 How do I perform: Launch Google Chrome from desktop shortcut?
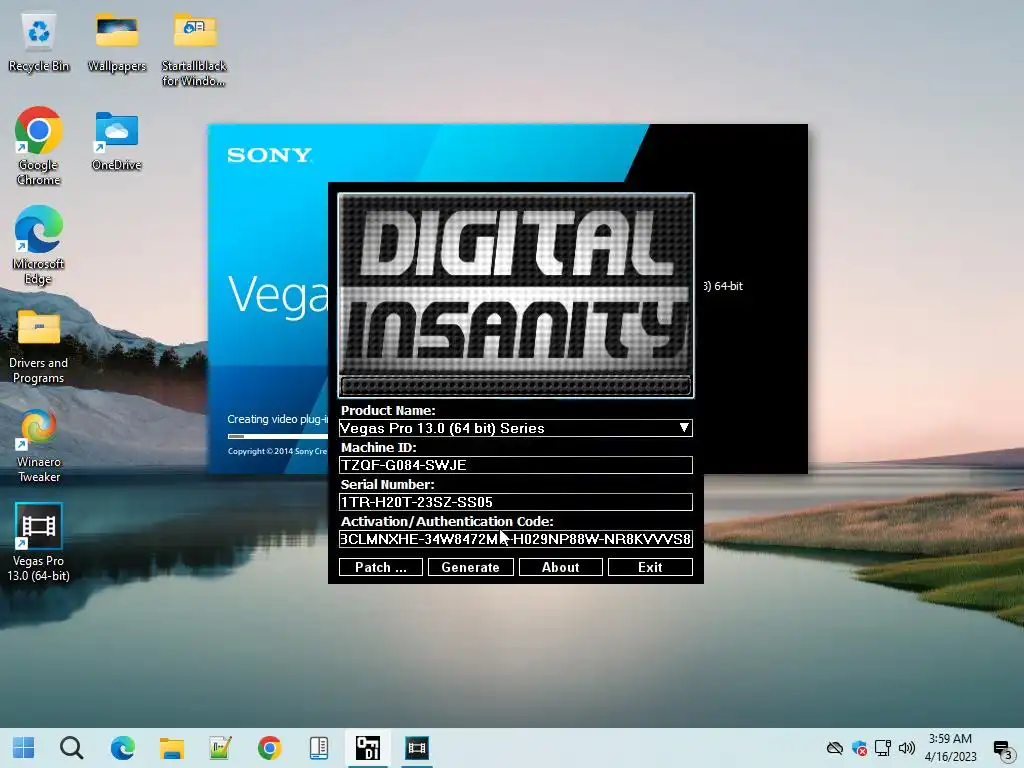coord(39,146)
